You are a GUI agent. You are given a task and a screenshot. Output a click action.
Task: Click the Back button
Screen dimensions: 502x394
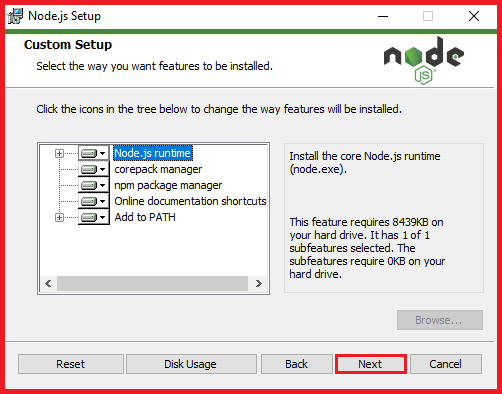tap(297, 364)
